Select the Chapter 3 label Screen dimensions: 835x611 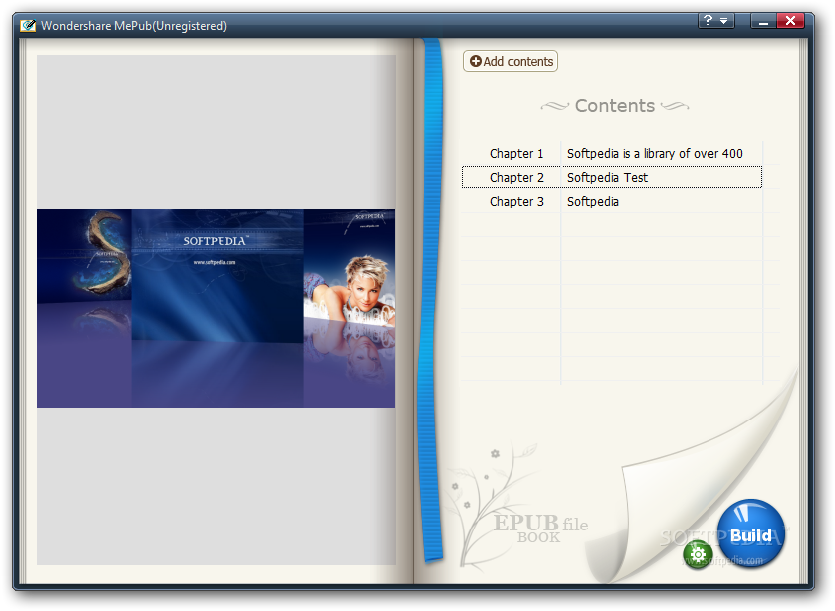517,201
